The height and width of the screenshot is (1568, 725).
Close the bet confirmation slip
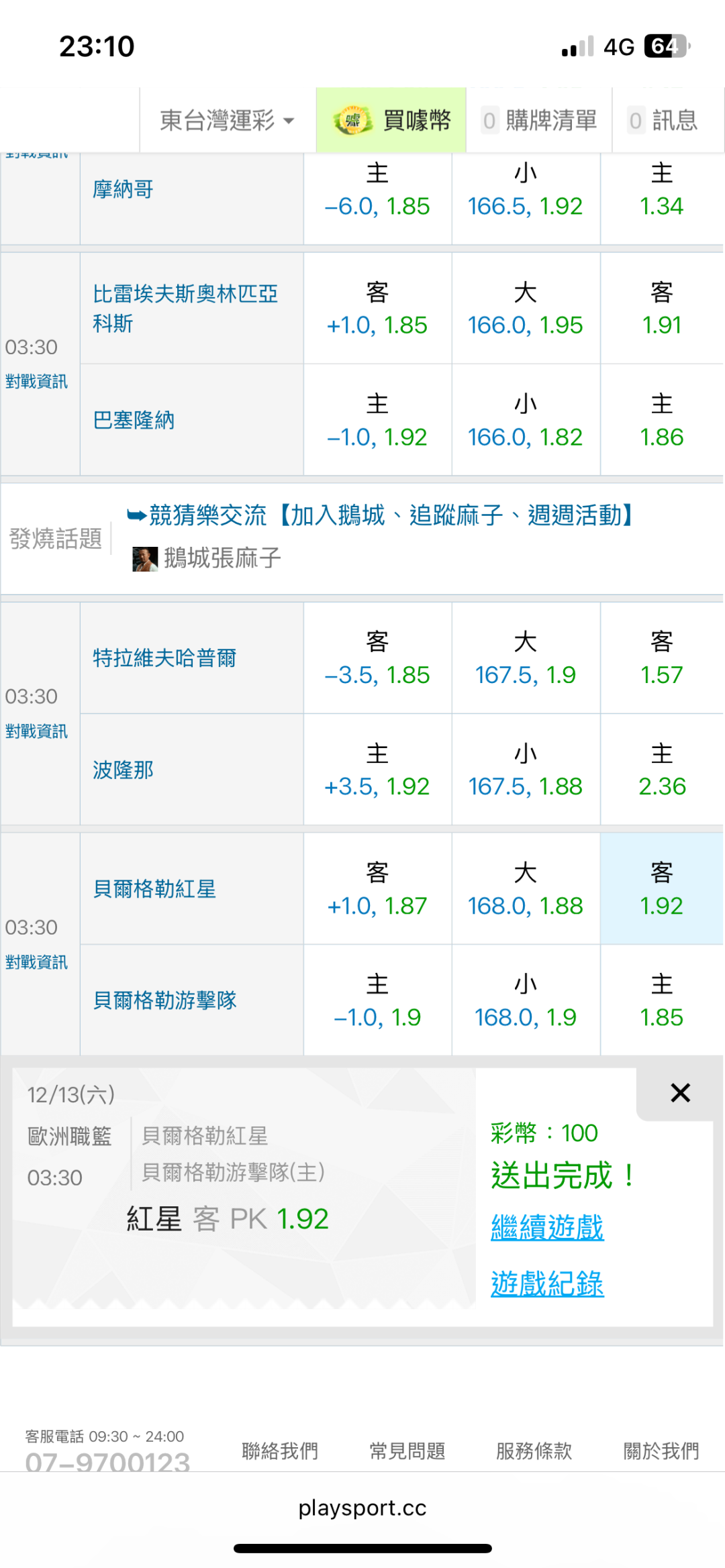[x=680, y=1093]
